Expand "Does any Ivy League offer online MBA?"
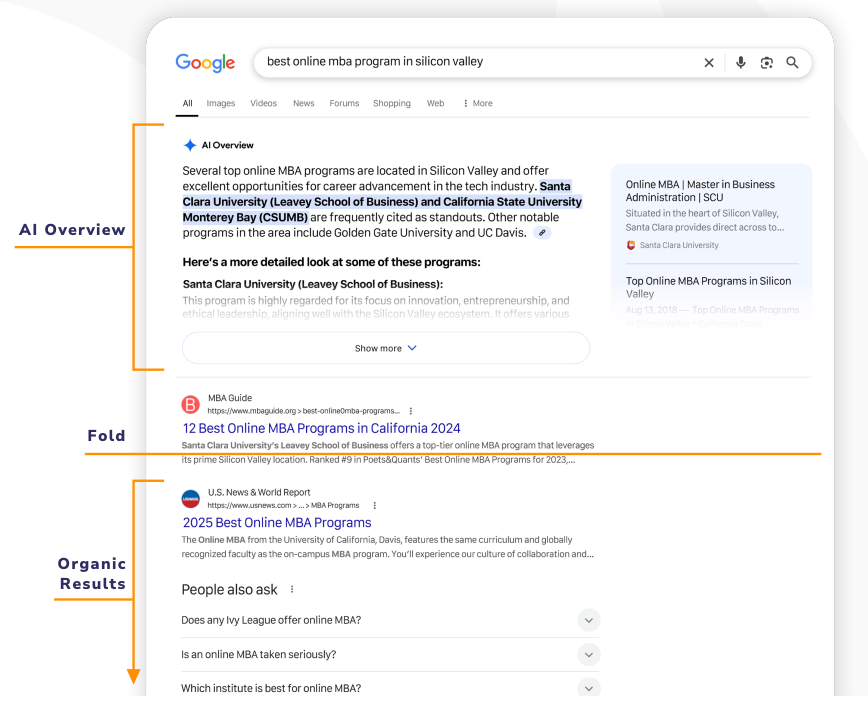The height and width of the screenshot is (713, 868). tap(589, 620)
